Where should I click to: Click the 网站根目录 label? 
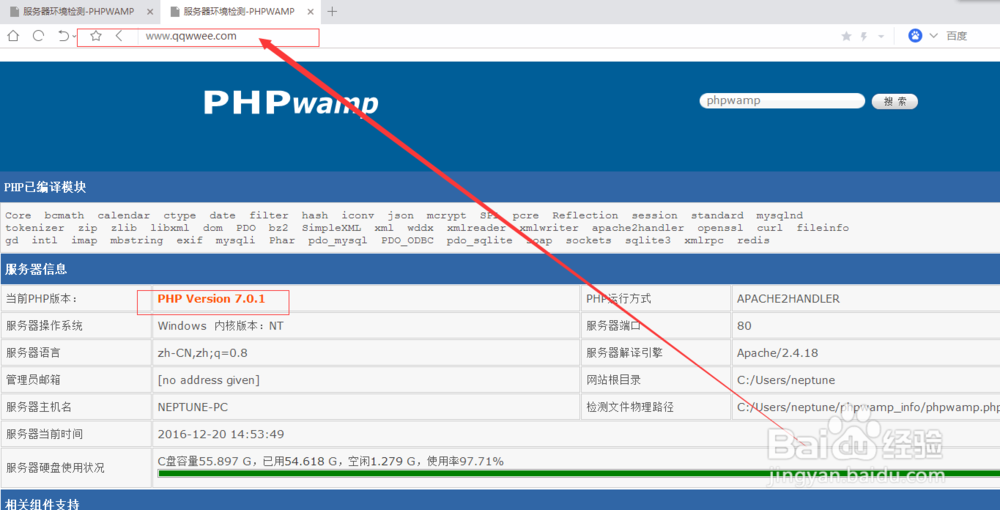pos(613,381)
